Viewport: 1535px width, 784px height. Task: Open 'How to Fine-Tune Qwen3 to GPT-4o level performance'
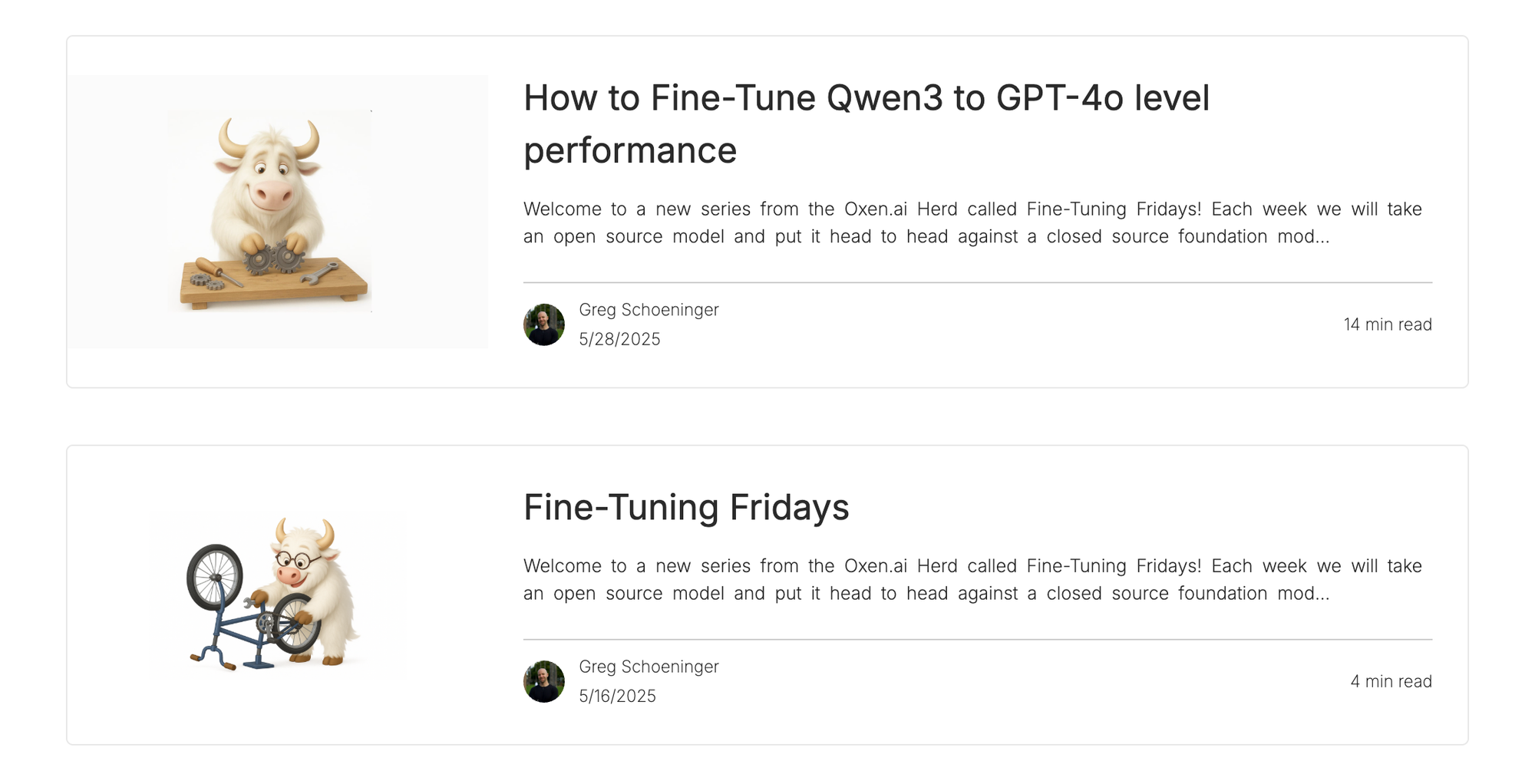[867, 124]
